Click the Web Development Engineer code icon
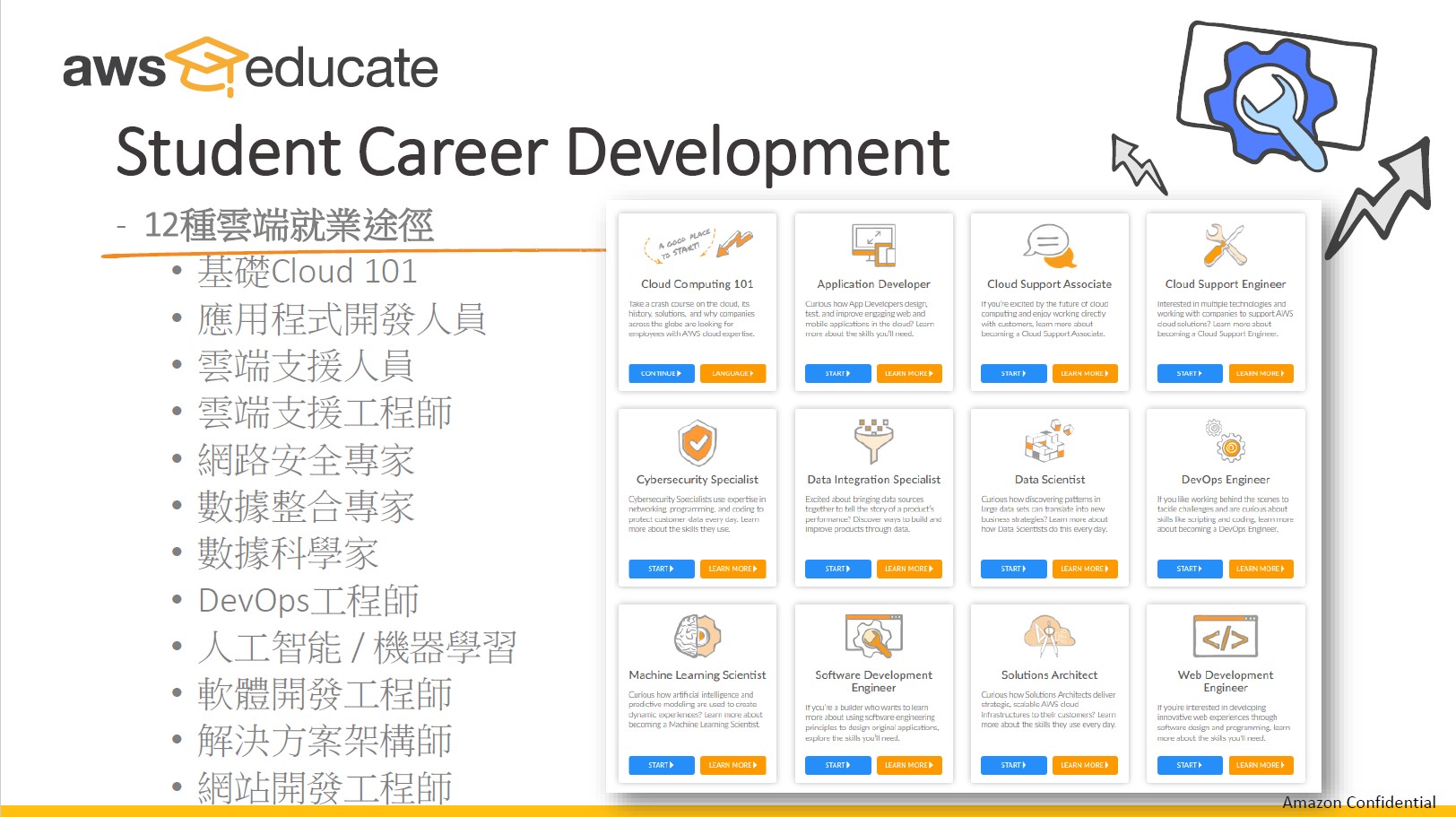The height and width of the screenshot is (817, 1456). (x=1225, y=636)
